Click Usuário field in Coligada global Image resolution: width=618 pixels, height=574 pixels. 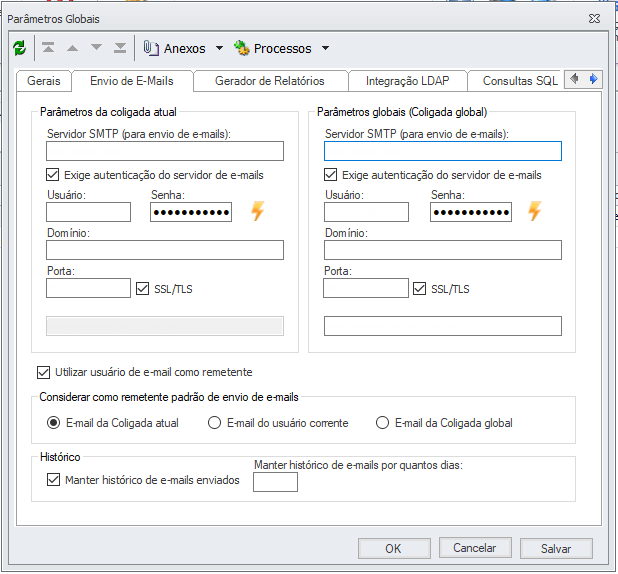point(366,212)
